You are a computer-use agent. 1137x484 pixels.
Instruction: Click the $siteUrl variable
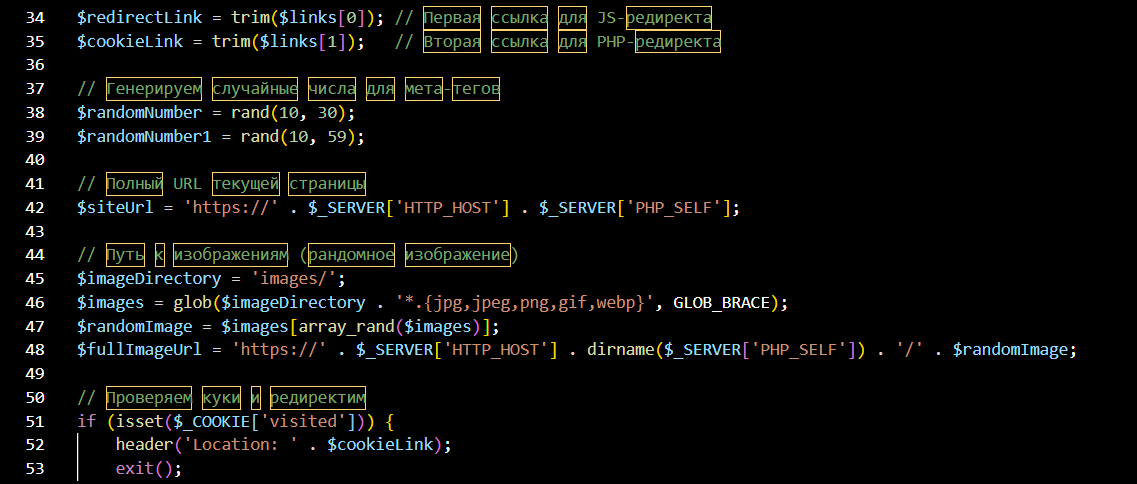tap(115, 208)
